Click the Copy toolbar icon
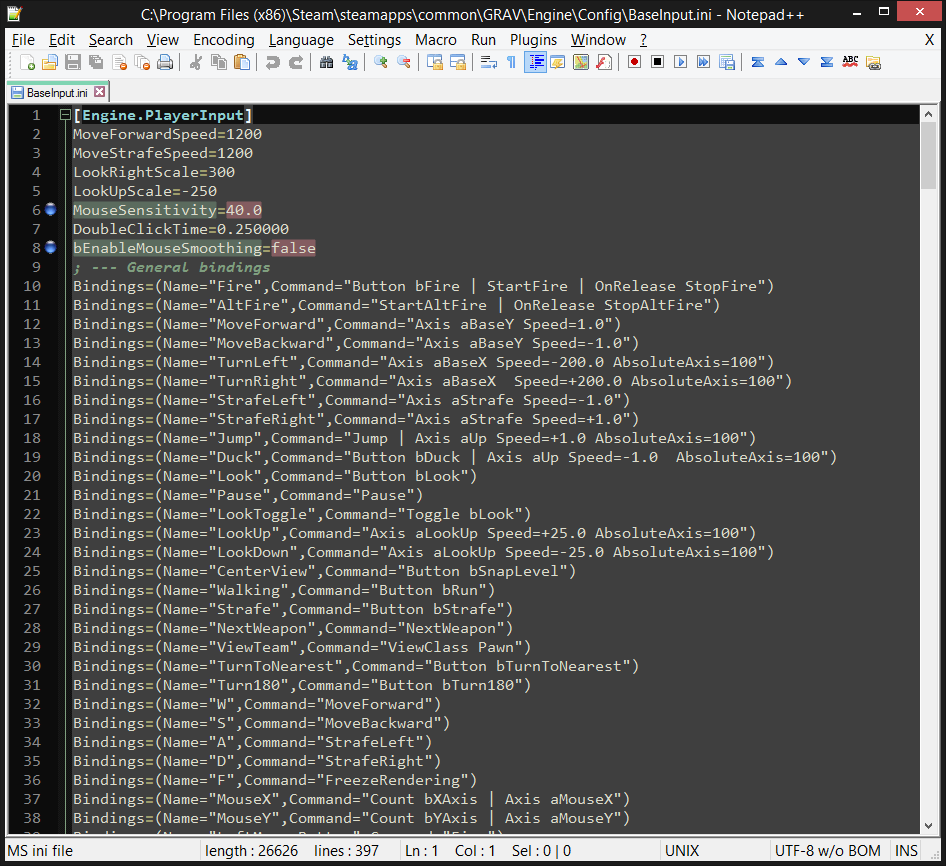946x866 pixels. [218, 62]
